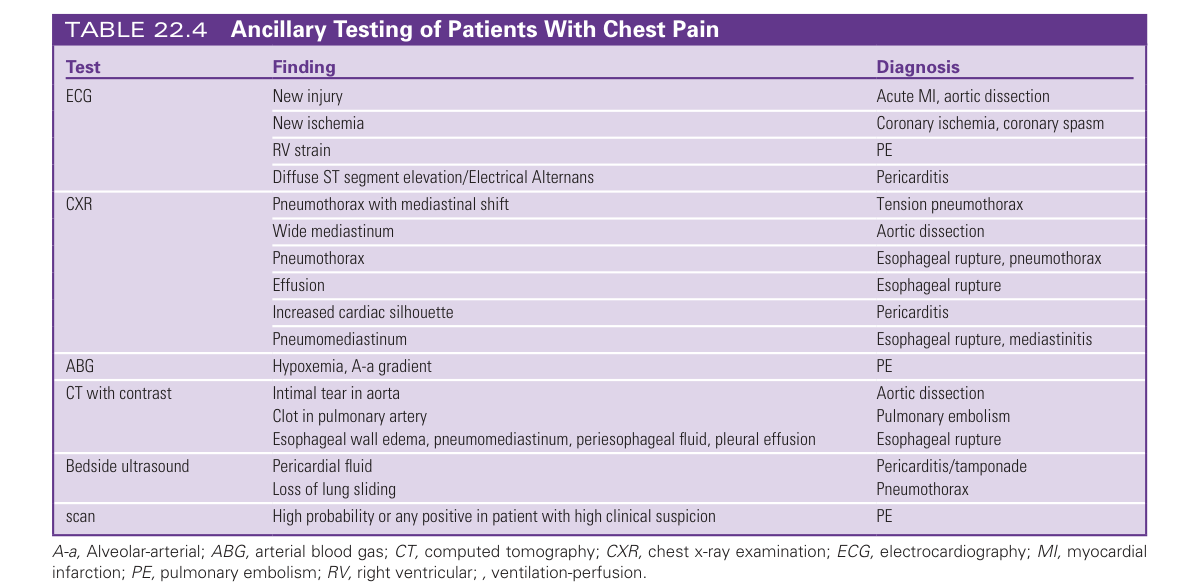1197x588 pixels.
Task: Select "Coronary ischemia, coronary spasm" diagnosis
Action: (990, 124)
